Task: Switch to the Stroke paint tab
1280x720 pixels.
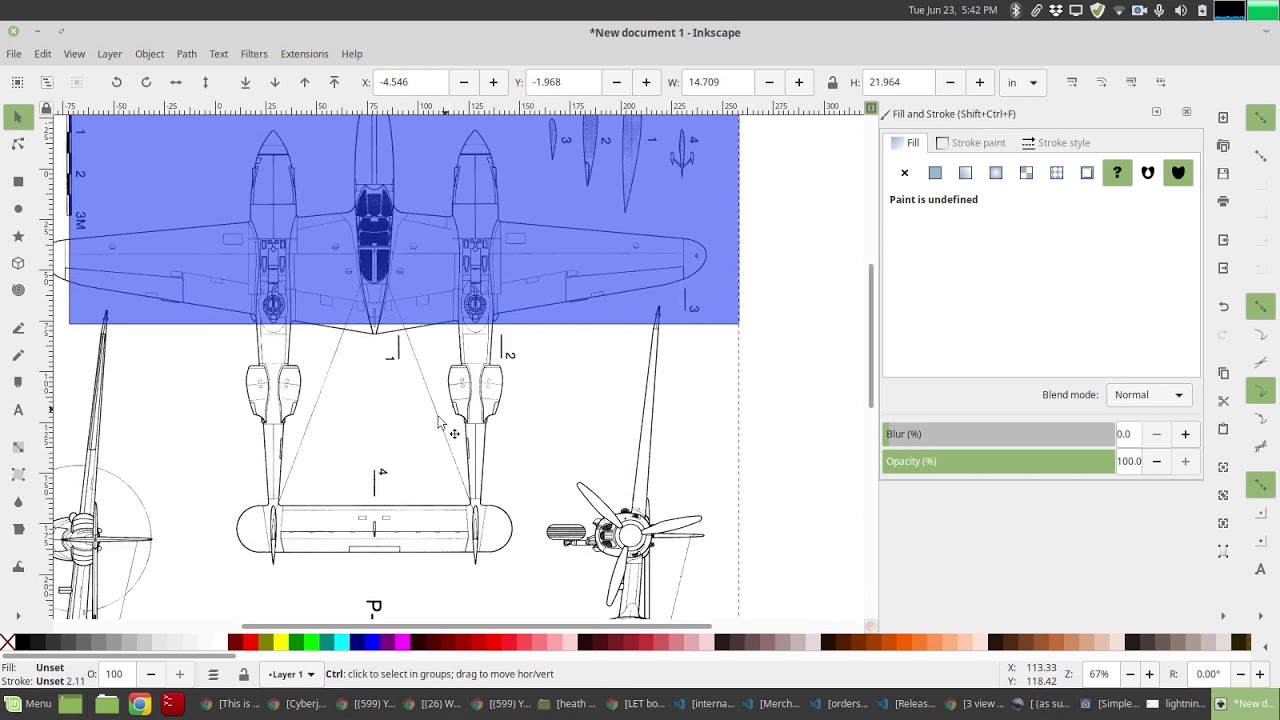Action: pos(971,143)
